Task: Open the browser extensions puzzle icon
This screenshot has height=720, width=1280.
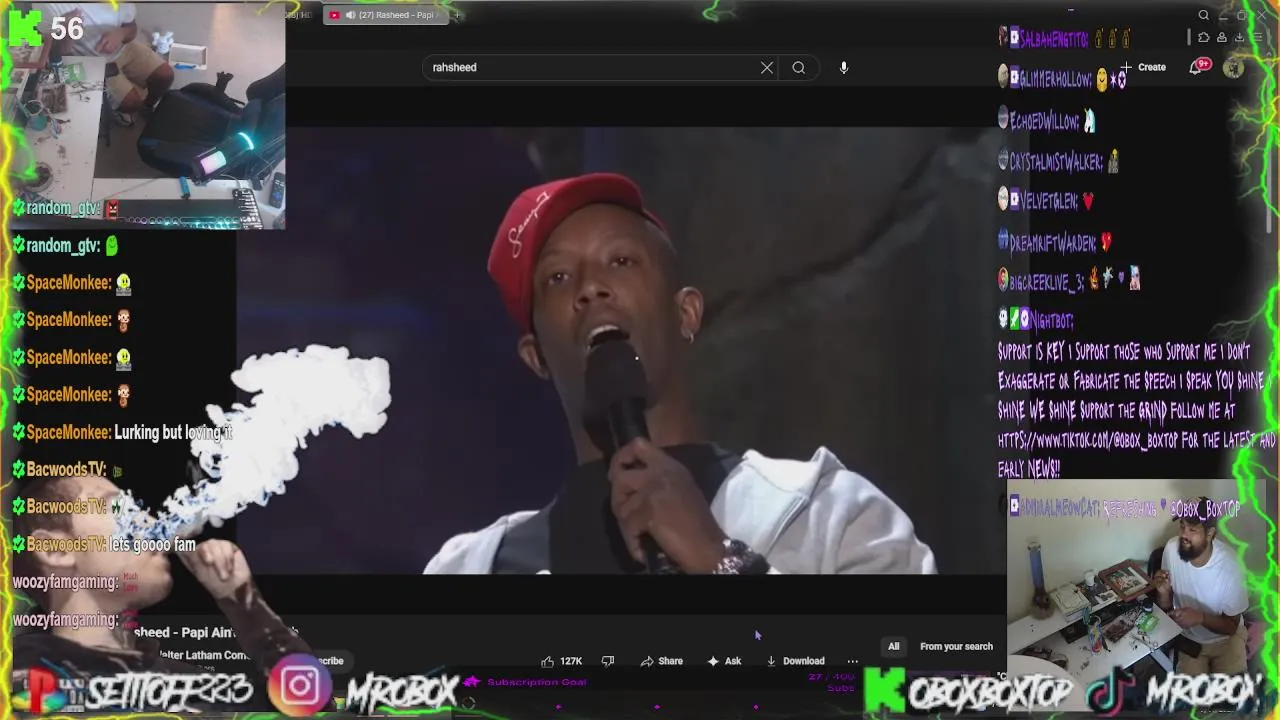Action: [1204, 37]
